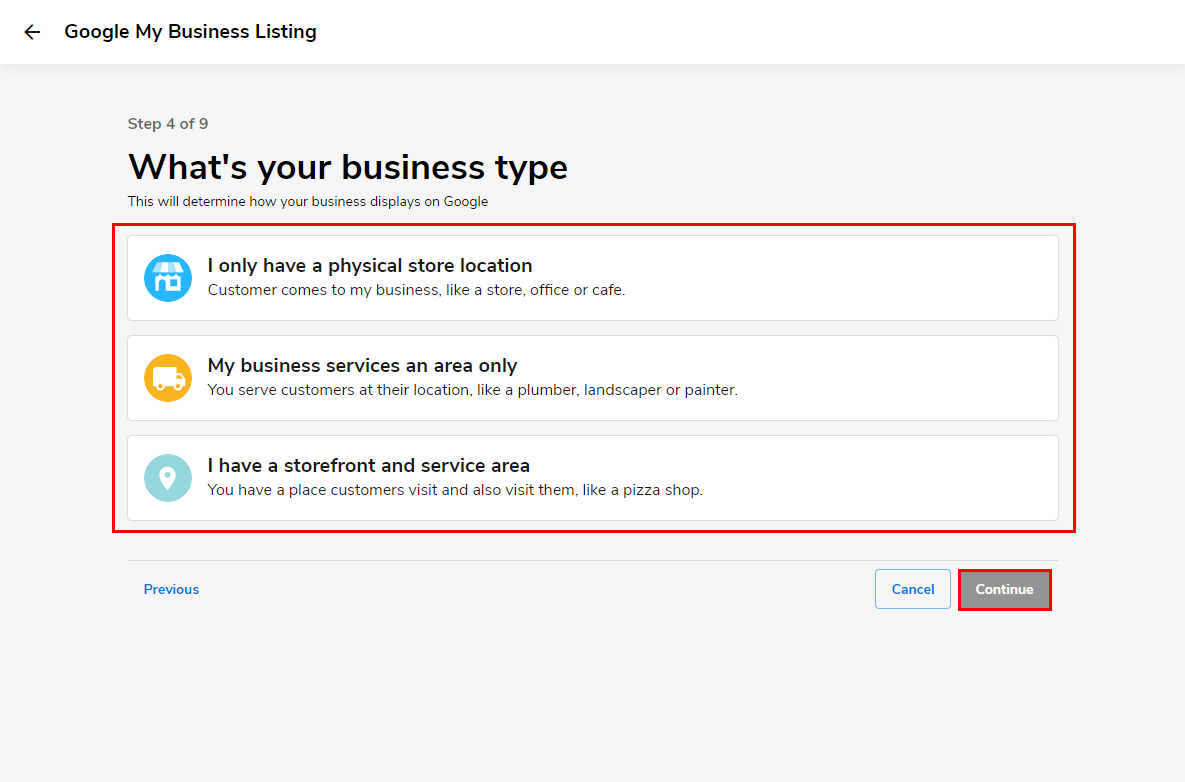1185x782 pixels.
Task: Continue to the next step
Action: pos(1004,589)
